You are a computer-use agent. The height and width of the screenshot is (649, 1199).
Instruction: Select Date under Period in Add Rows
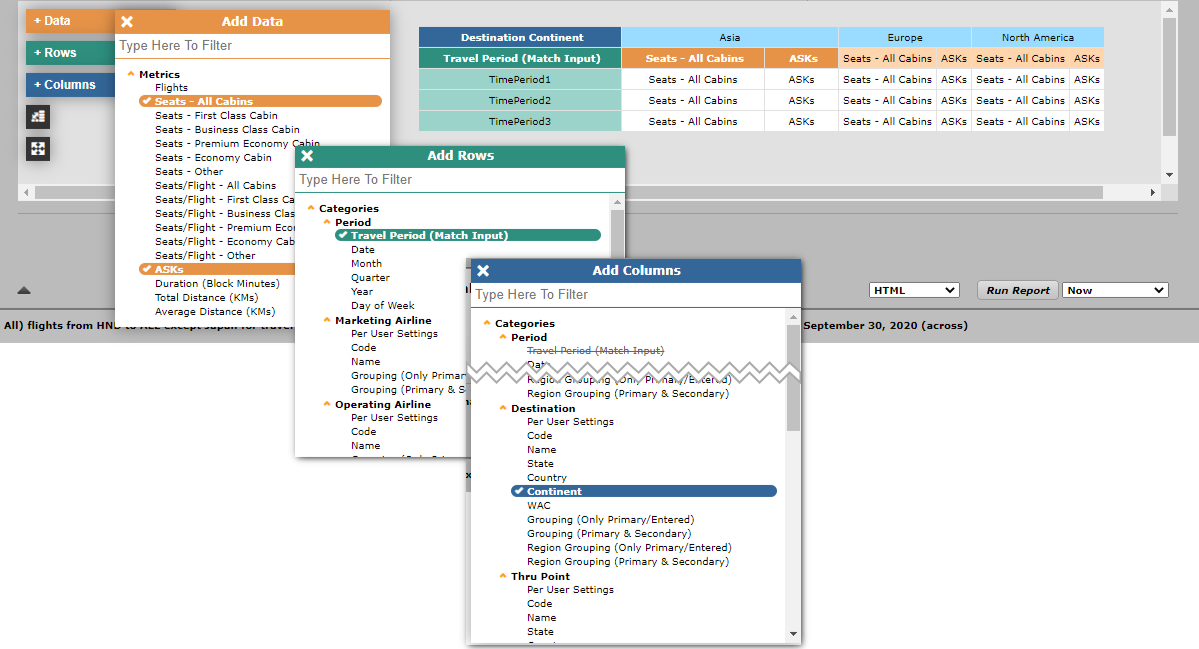tap(362, 250)
